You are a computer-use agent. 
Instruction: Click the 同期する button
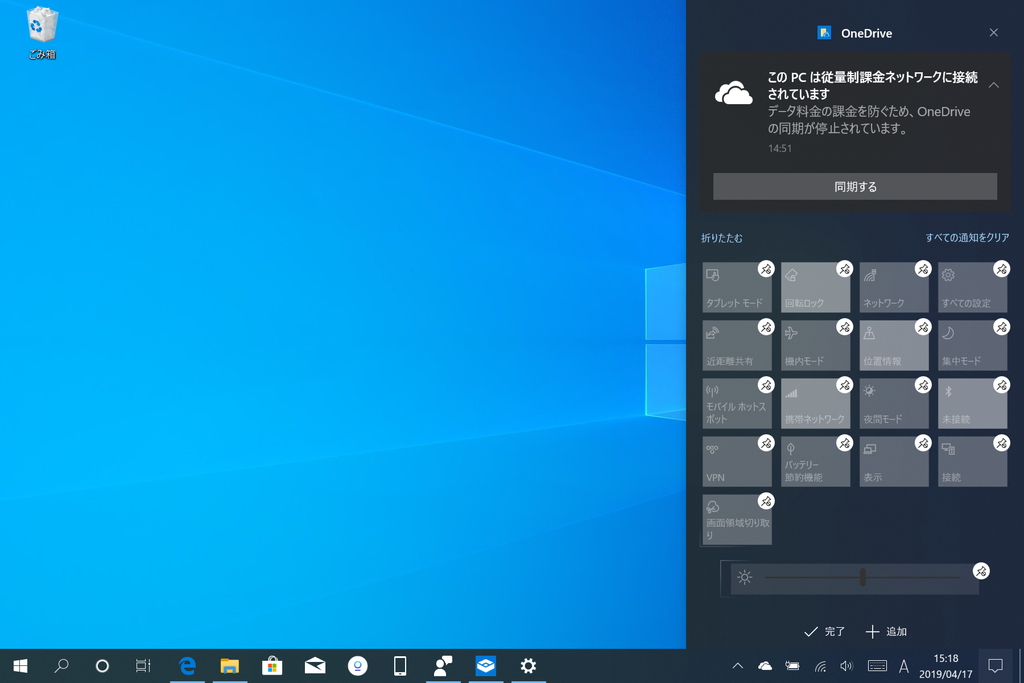click(x=855, y=187)
